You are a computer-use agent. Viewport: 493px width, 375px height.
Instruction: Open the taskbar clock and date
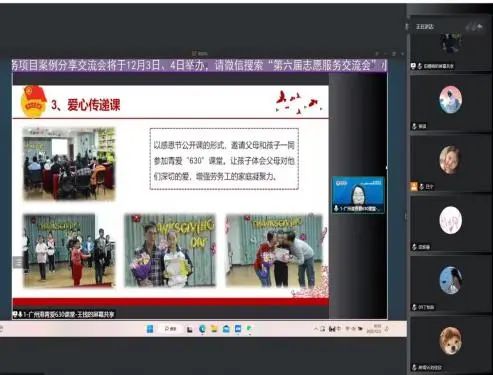(x=373, y=329)
